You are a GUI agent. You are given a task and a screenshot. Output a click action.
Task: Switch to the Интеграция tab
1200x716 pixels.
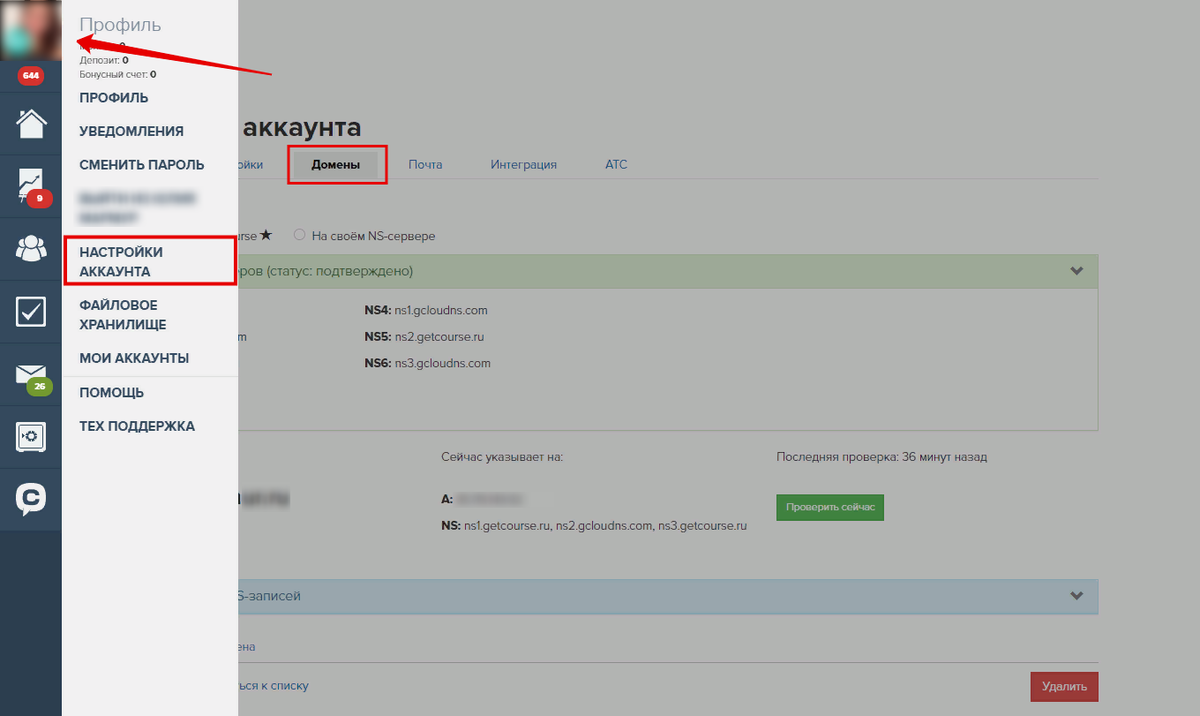pos(523,165)
